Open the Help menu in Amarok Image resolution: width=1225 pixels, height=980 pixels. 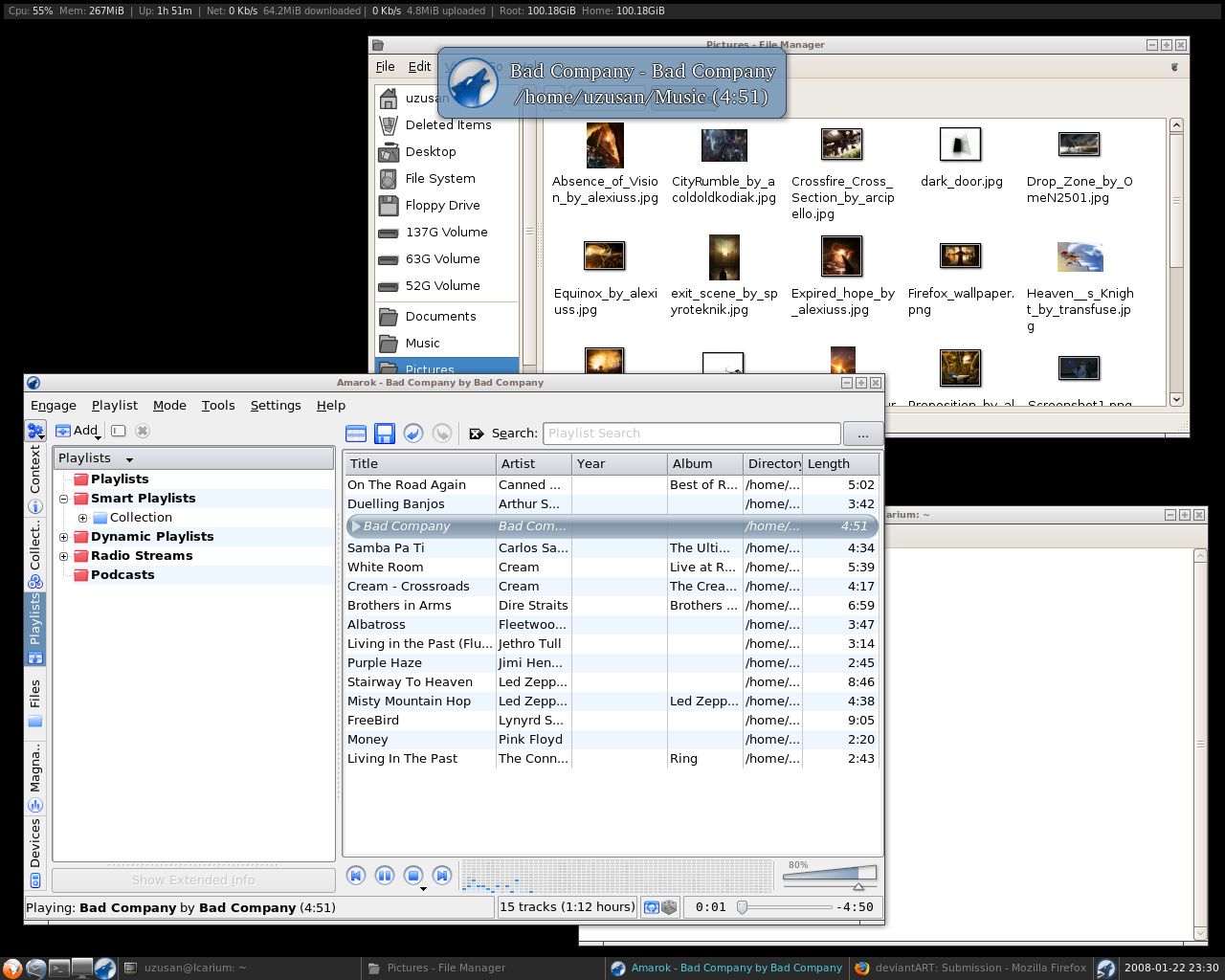(x=331, y=406)
